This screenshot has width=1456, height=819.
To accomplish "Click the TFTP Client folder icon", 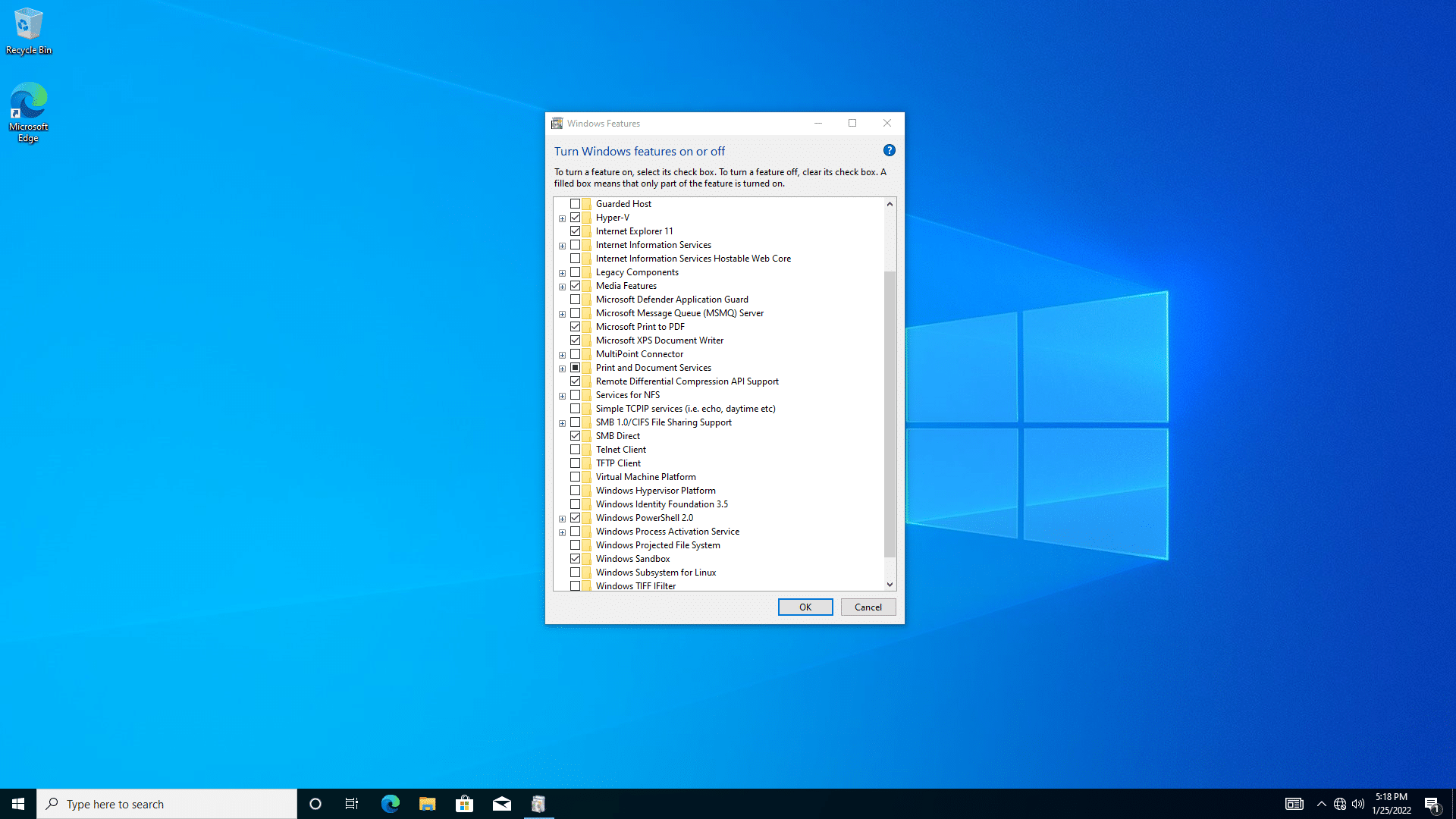I will [x=587, y=463].
